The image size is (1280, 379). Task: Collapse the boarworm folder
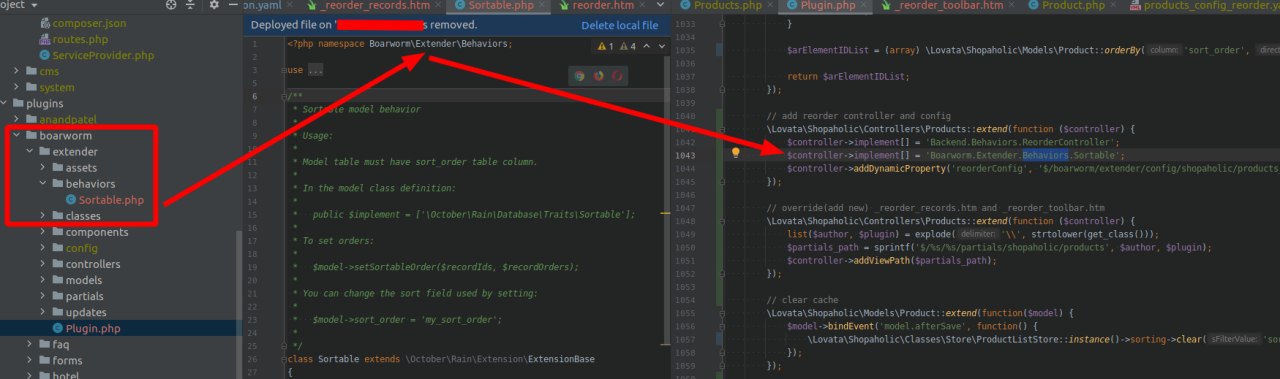coord(17,135)
